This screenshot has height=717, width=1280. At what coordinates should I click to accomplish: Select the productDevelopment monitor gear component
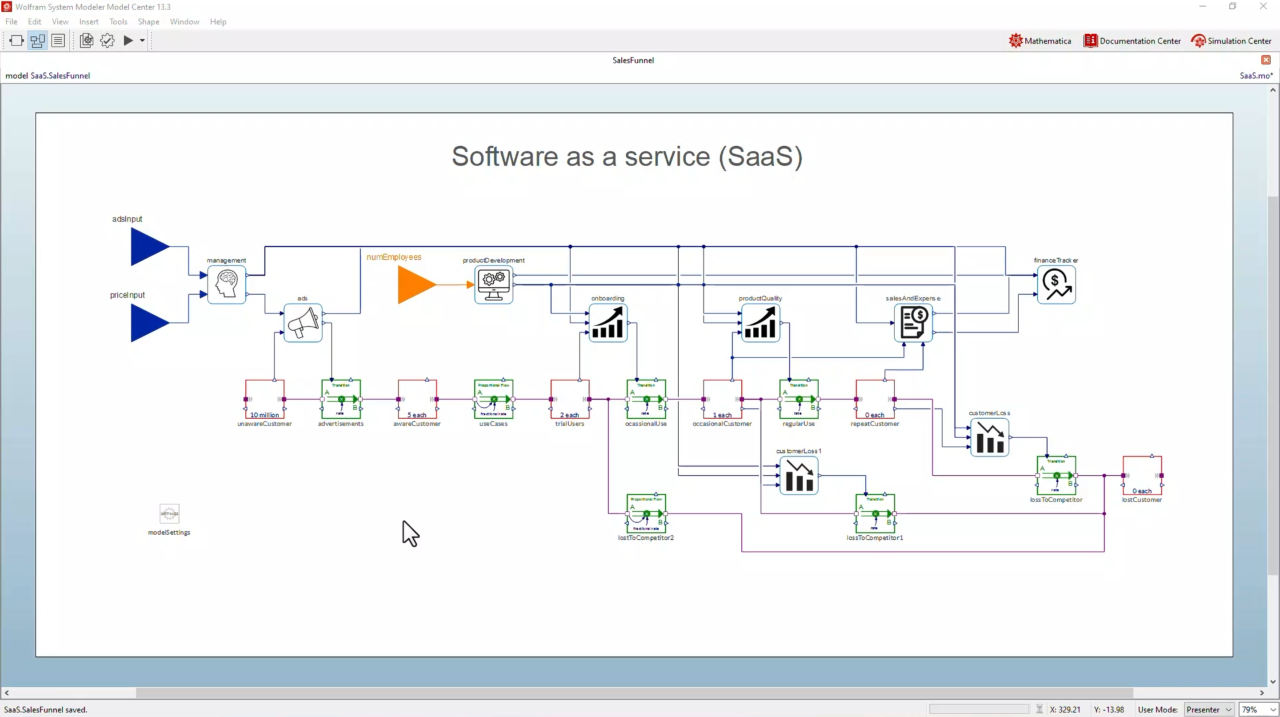click(494, 285)
